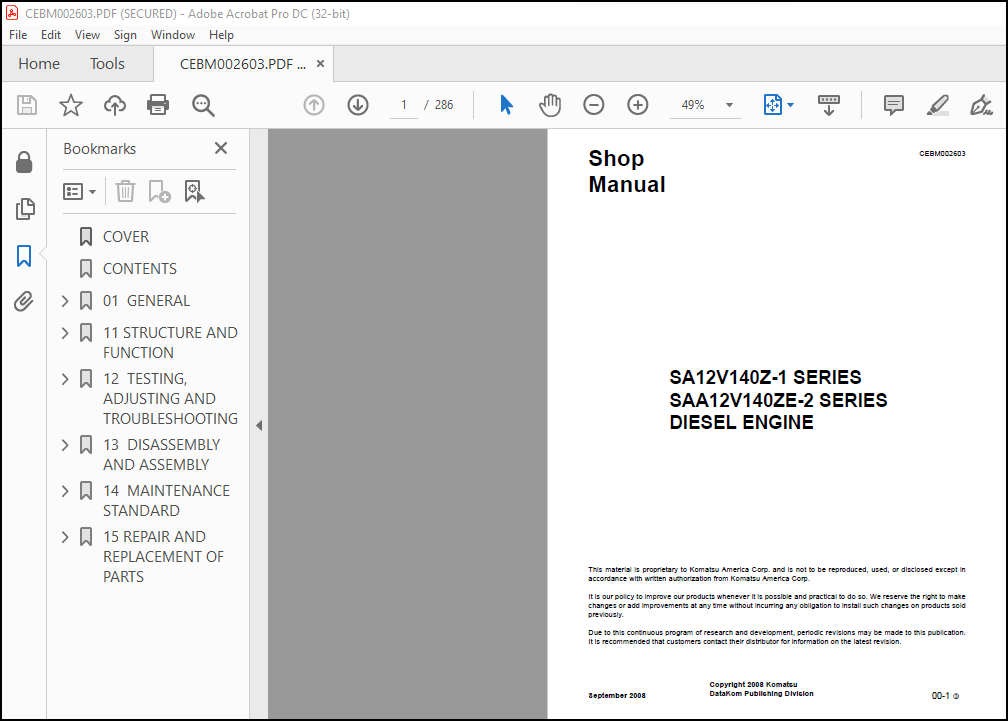Image resolution: width=1008 pixels, height=721 pixels.
Task: Click the star bookmark file icon
Action: pyautogui.click(x=71, y=105)
